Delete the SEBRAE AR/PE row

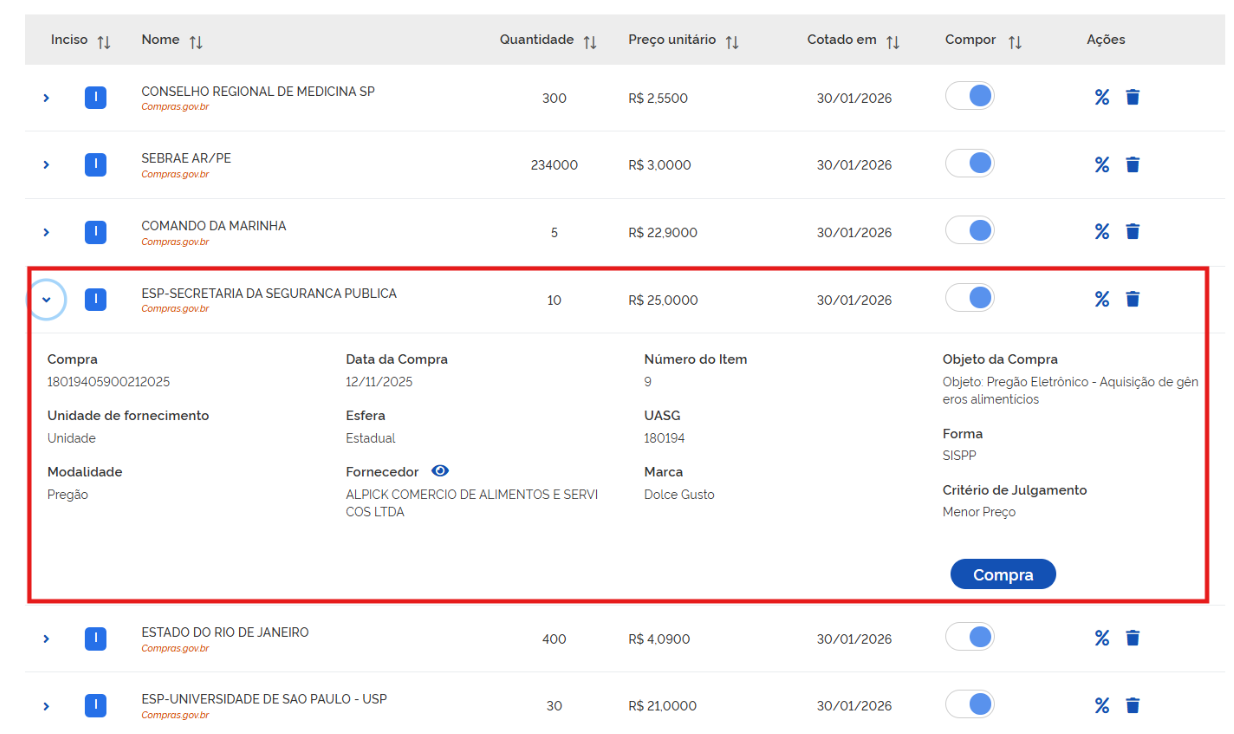[1132, 165]
